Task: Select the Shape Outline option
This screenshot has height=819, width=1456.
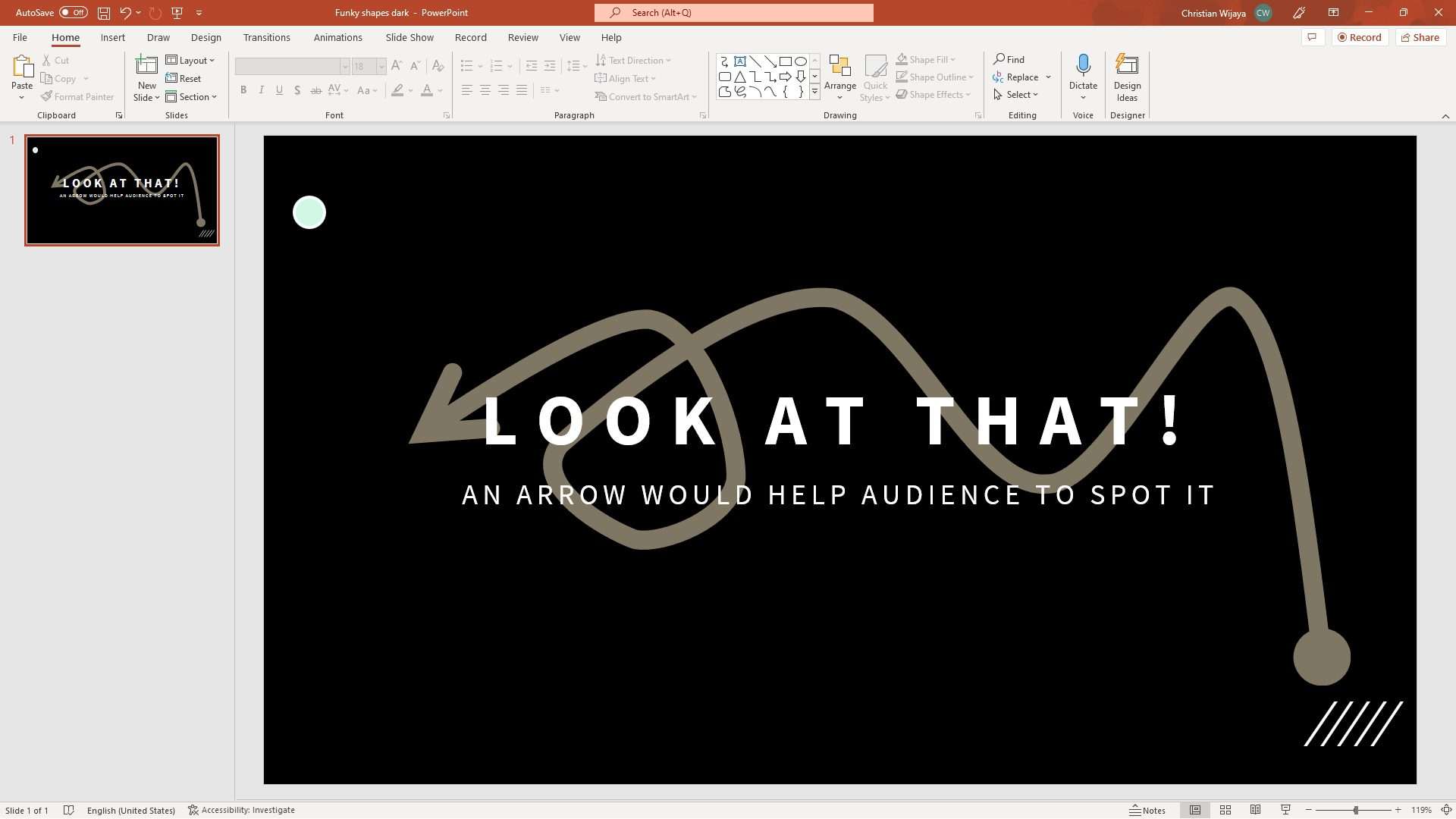Action: click(x=935, y=77)
